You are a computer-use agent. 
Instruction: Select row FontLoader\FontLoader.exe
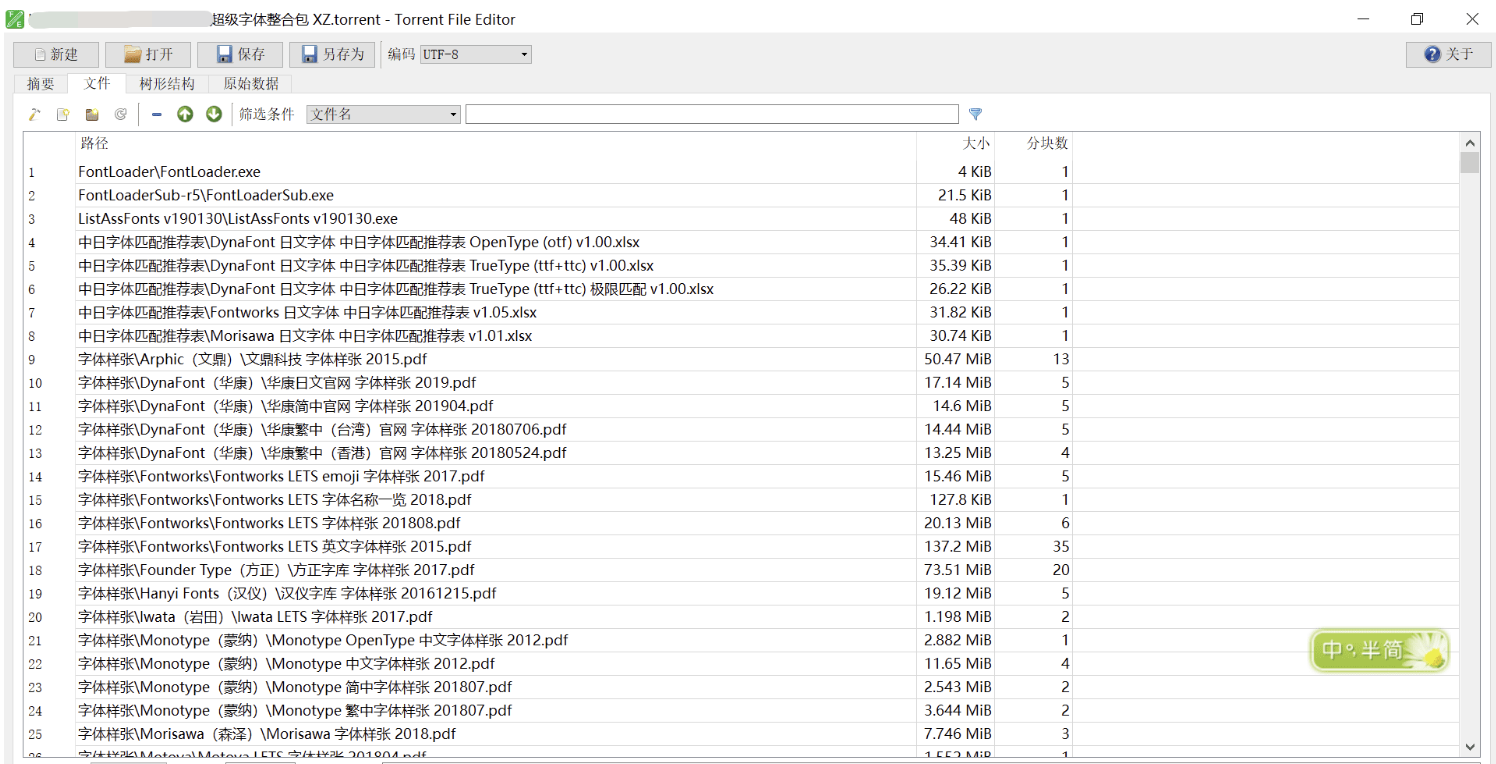[x=742, y=172]
